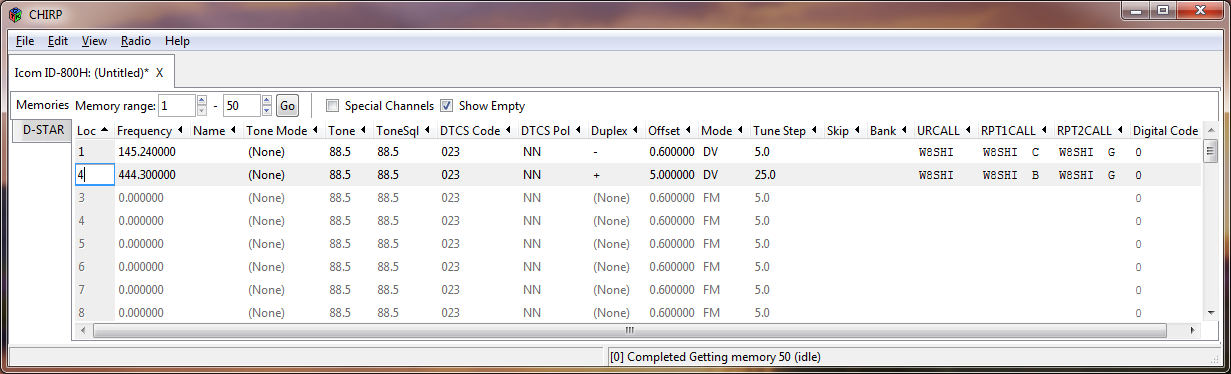Click the CHIRP application icon in title bar
This screenshot has height=374, width=1231.
[x=15, y=13]
